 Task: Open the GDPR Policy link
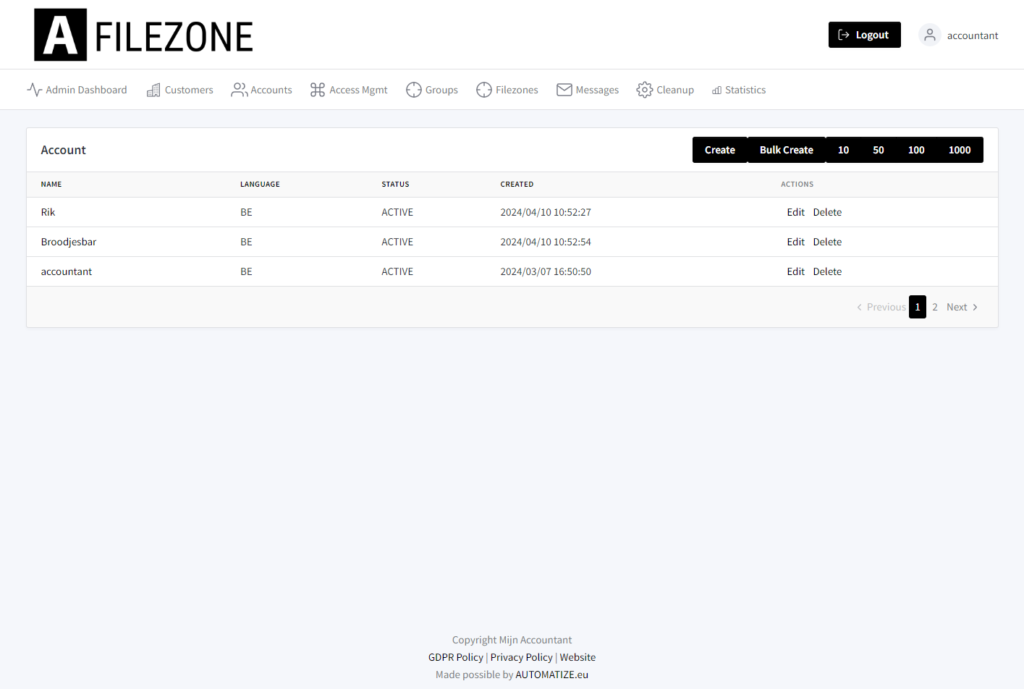(456, 657)
